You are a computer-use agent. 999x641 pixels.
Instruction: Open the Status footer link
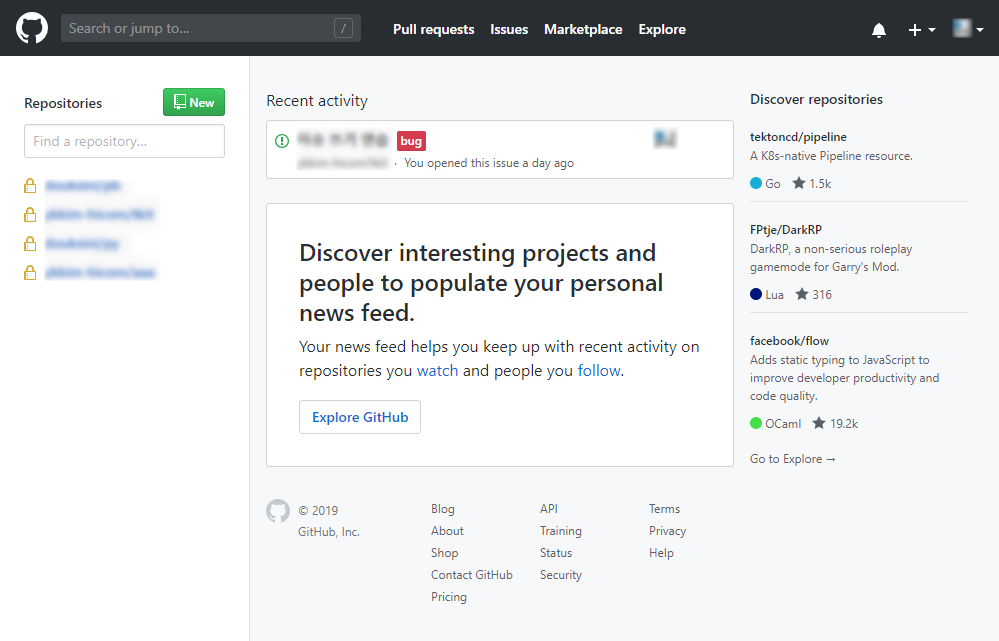coord(556,553)
